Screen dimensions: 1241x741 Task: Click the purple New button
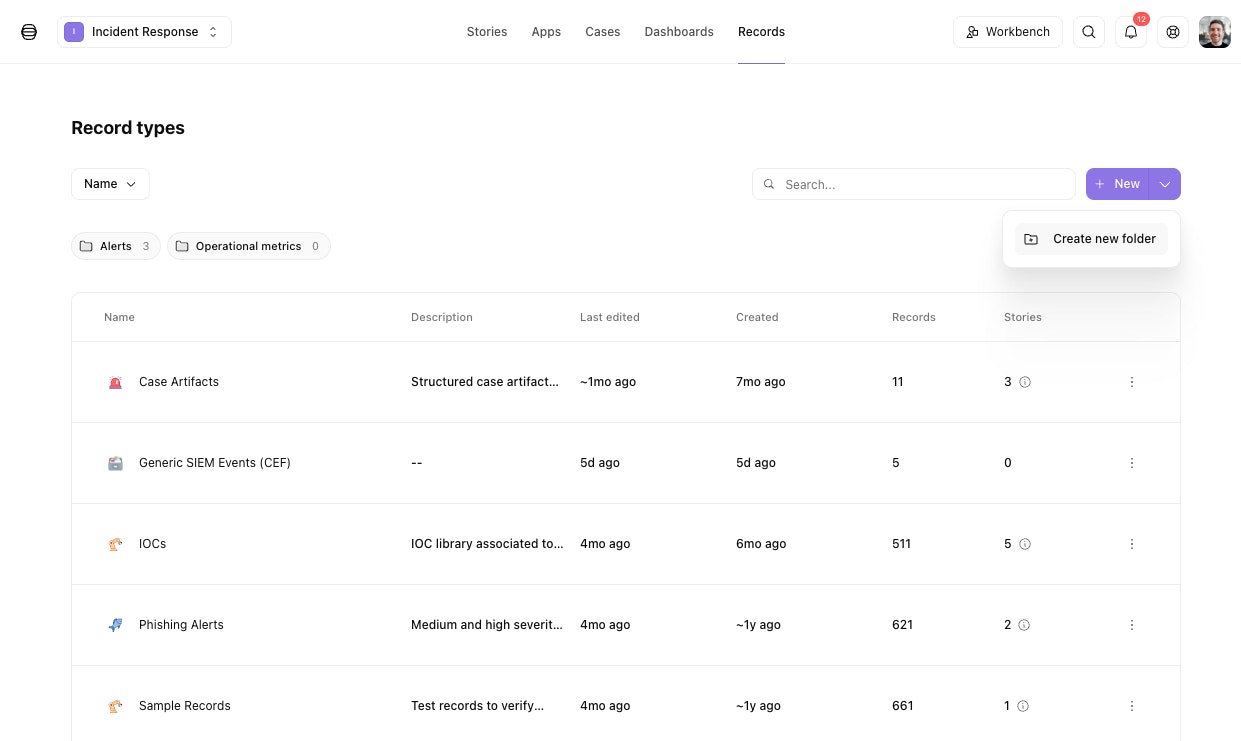tap(1118, 184)
